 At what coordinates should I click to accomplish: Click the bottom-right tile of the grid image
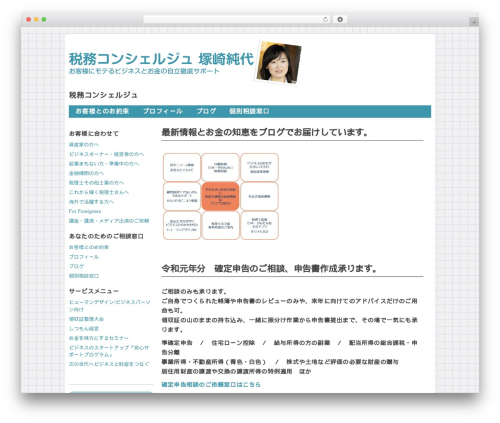[259, 225]
